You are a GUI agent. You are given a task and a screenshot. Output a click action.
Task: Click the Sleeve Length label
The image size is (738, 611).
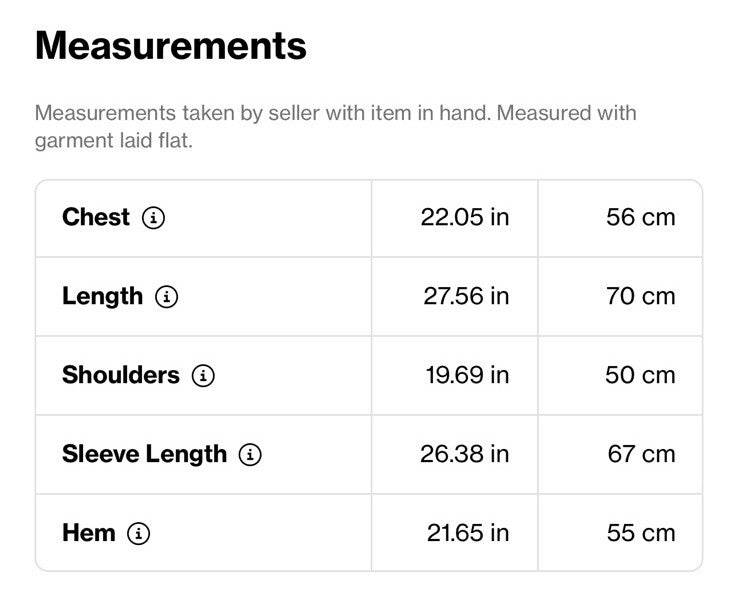pos(144,455)
